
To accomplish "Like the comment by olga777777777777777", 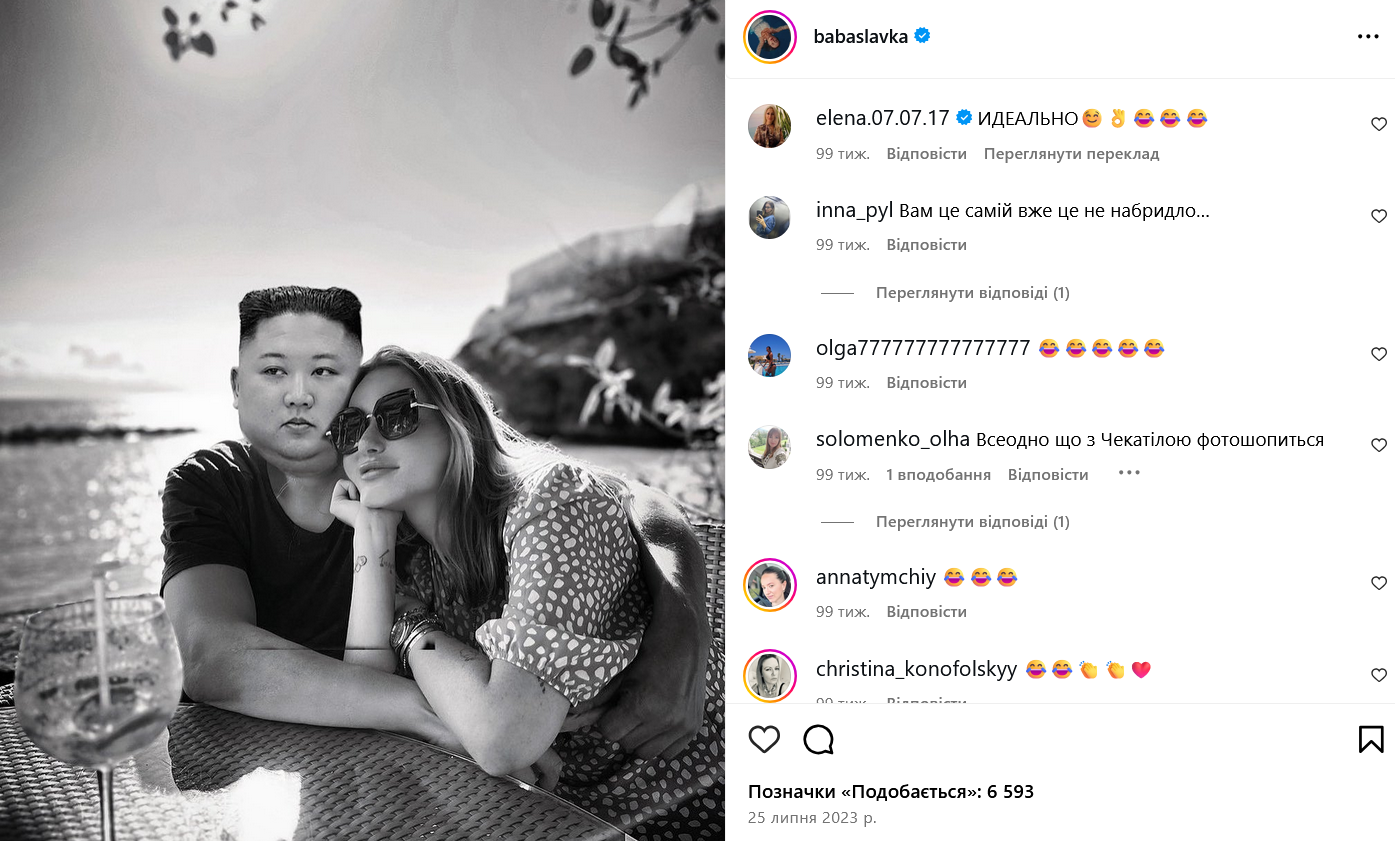I will click(x=1379, y=354).
